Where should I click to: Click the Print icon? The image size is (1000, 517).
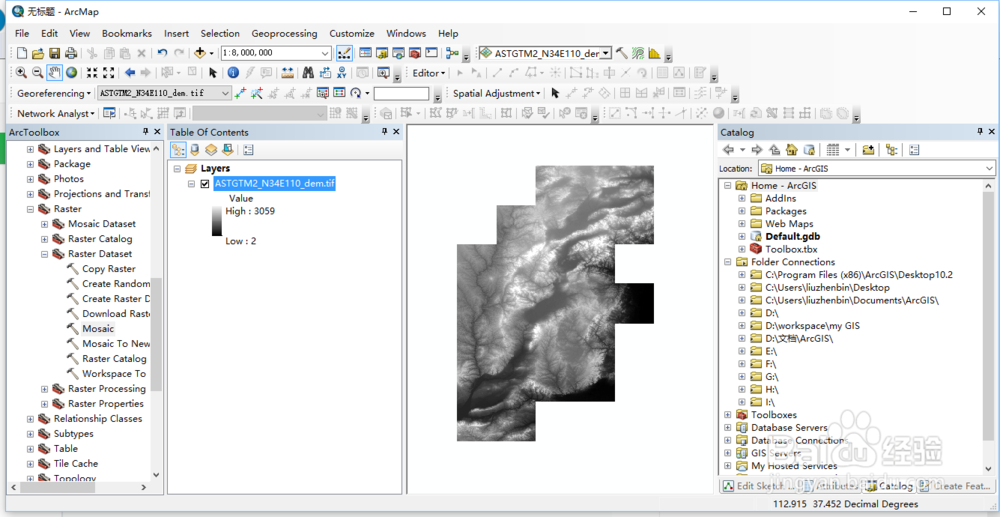pyautogui.click(x=71, y=54)
